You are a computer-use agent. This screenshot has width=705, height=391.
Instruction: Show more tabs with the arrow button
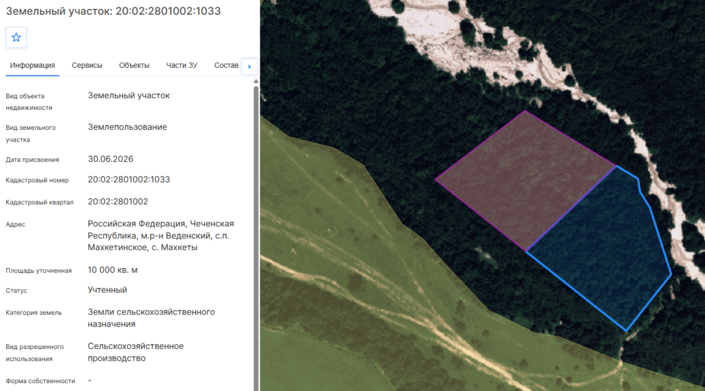[x=250, y=67]
